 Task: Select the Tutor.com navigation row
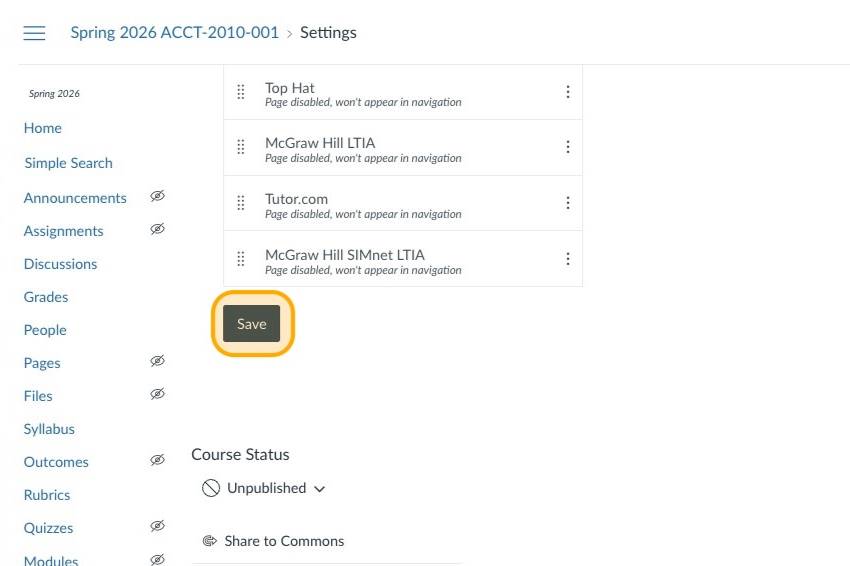click(x=400, y=203)
